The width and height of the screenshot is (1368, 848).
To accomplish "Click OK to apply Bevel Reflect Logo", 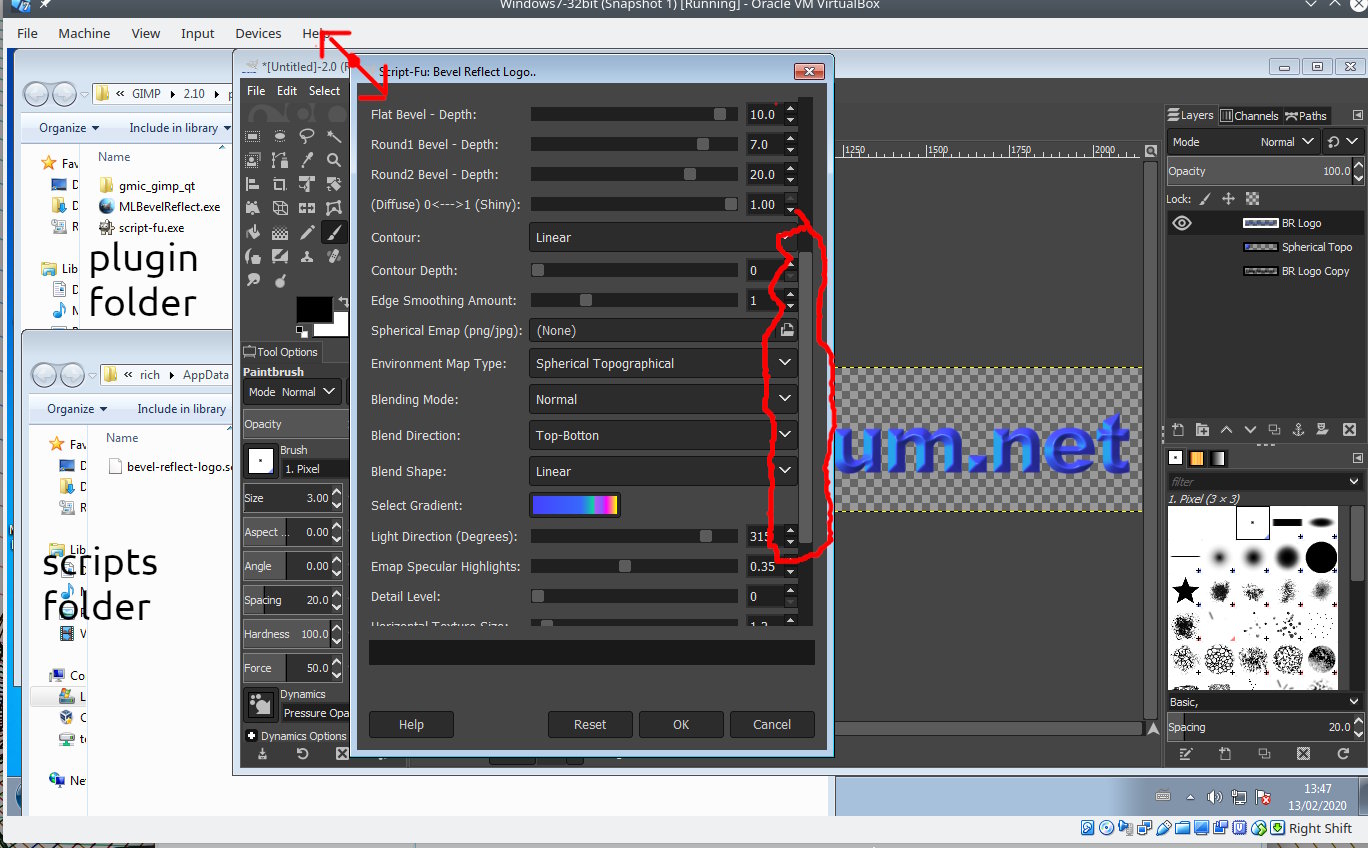I will pyautogui.click(x=681, y=724).
